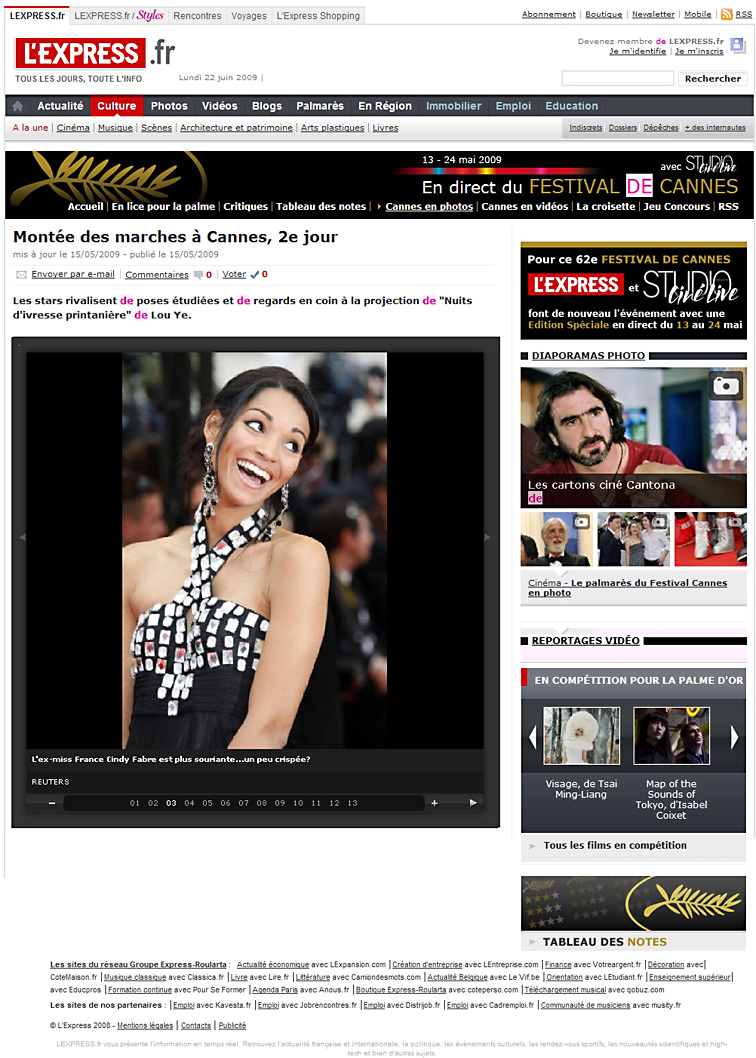
Task: Open the Je m'identifie login link
Action: (637, 51)
